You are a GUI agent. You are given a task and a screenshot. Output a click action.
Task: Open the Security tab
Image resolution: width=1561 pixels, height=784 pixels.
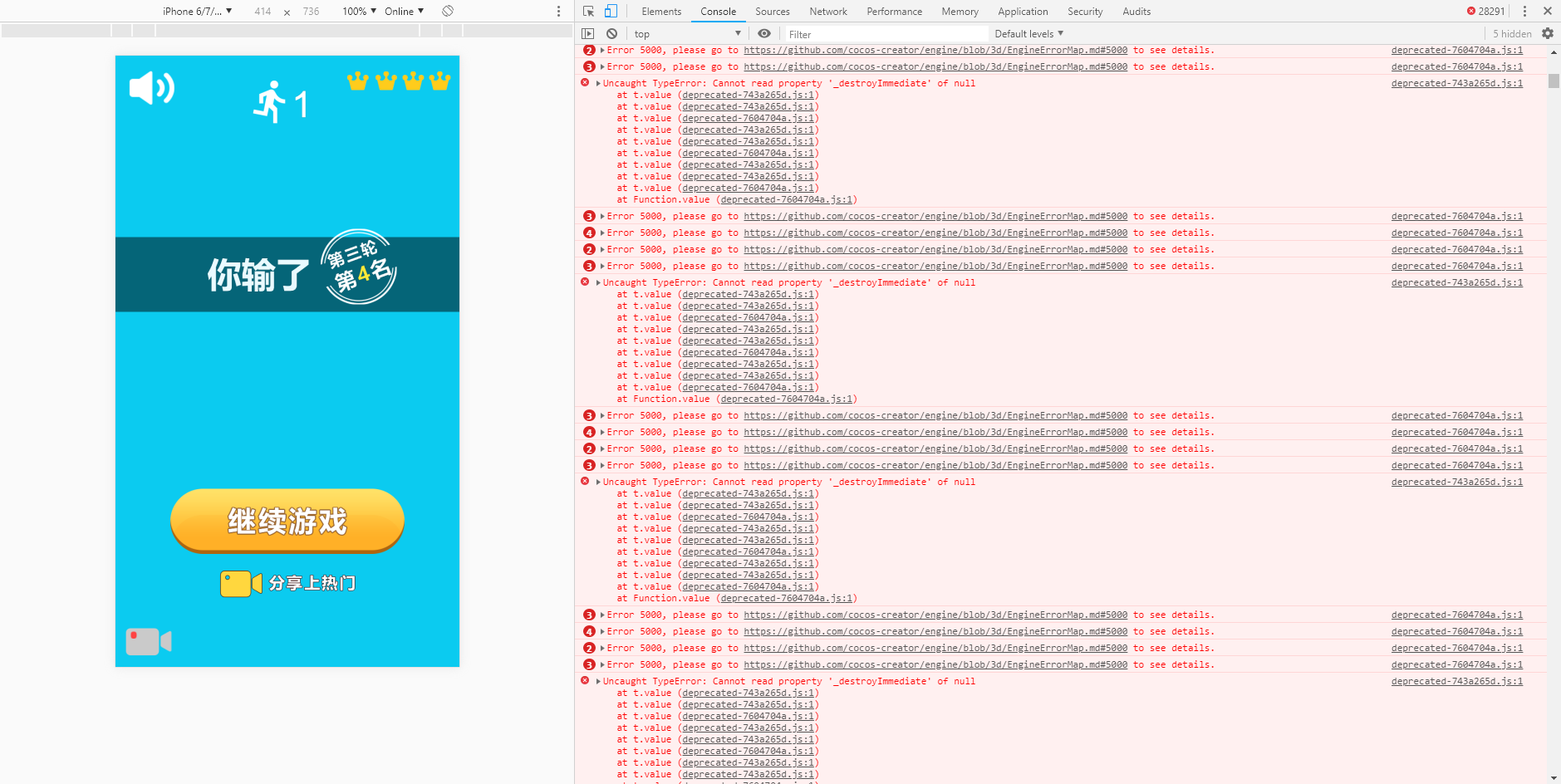coord(1085,11)
